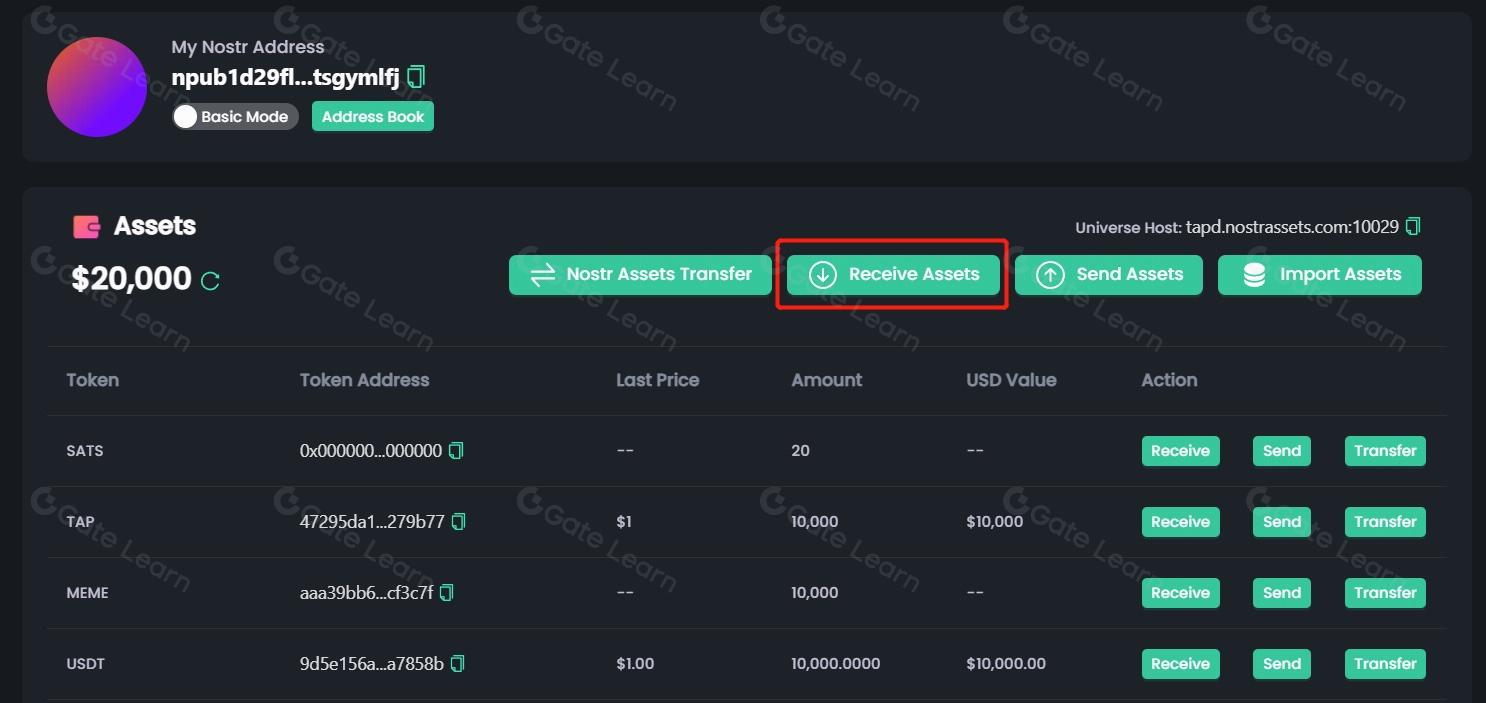Image resolution: width=1486 pixels, height=703 pixels.
Task: Click the Send Assets button
Action: pos(1109,275)
